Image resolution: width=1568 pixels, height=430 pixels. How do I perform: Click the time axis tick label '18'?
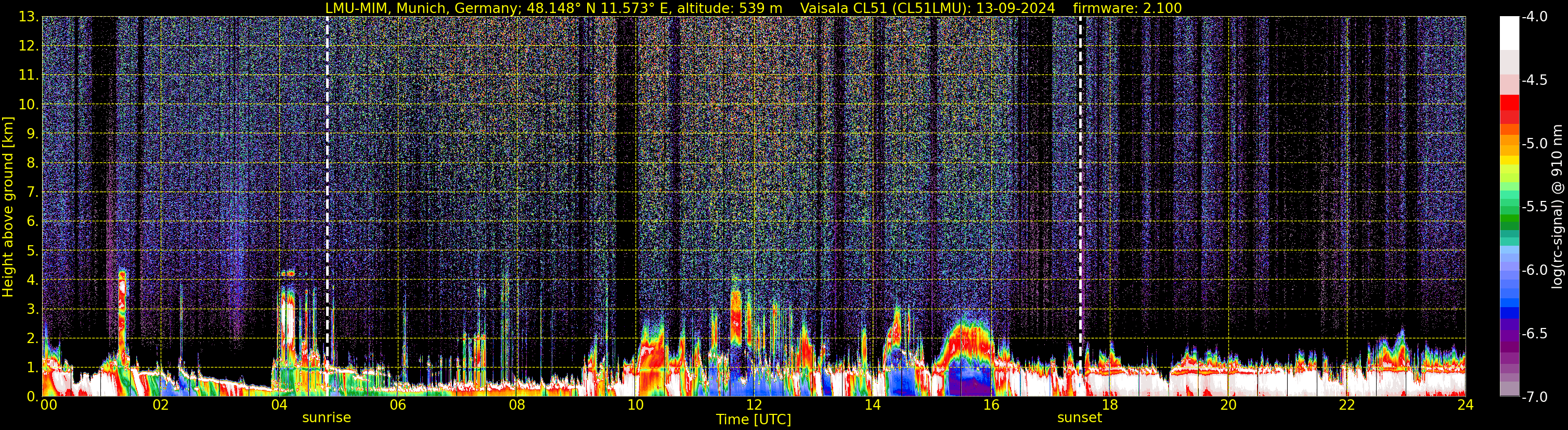pos(1110,405)
